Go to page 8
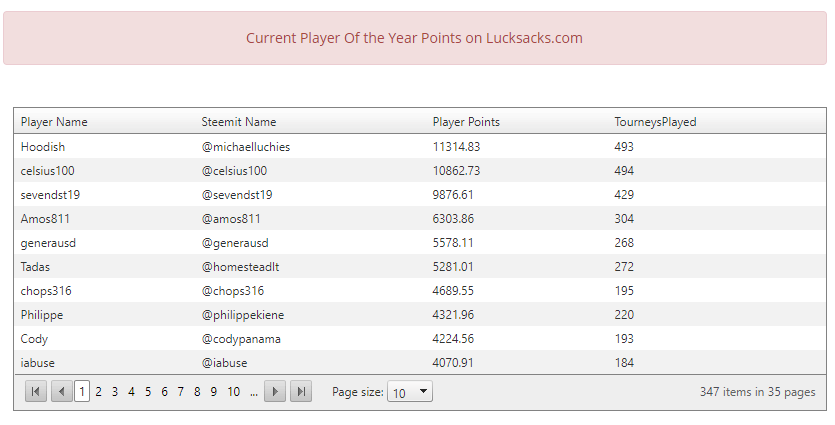The height and width of the screenshot is (425, 835). [x=197, y=392]
